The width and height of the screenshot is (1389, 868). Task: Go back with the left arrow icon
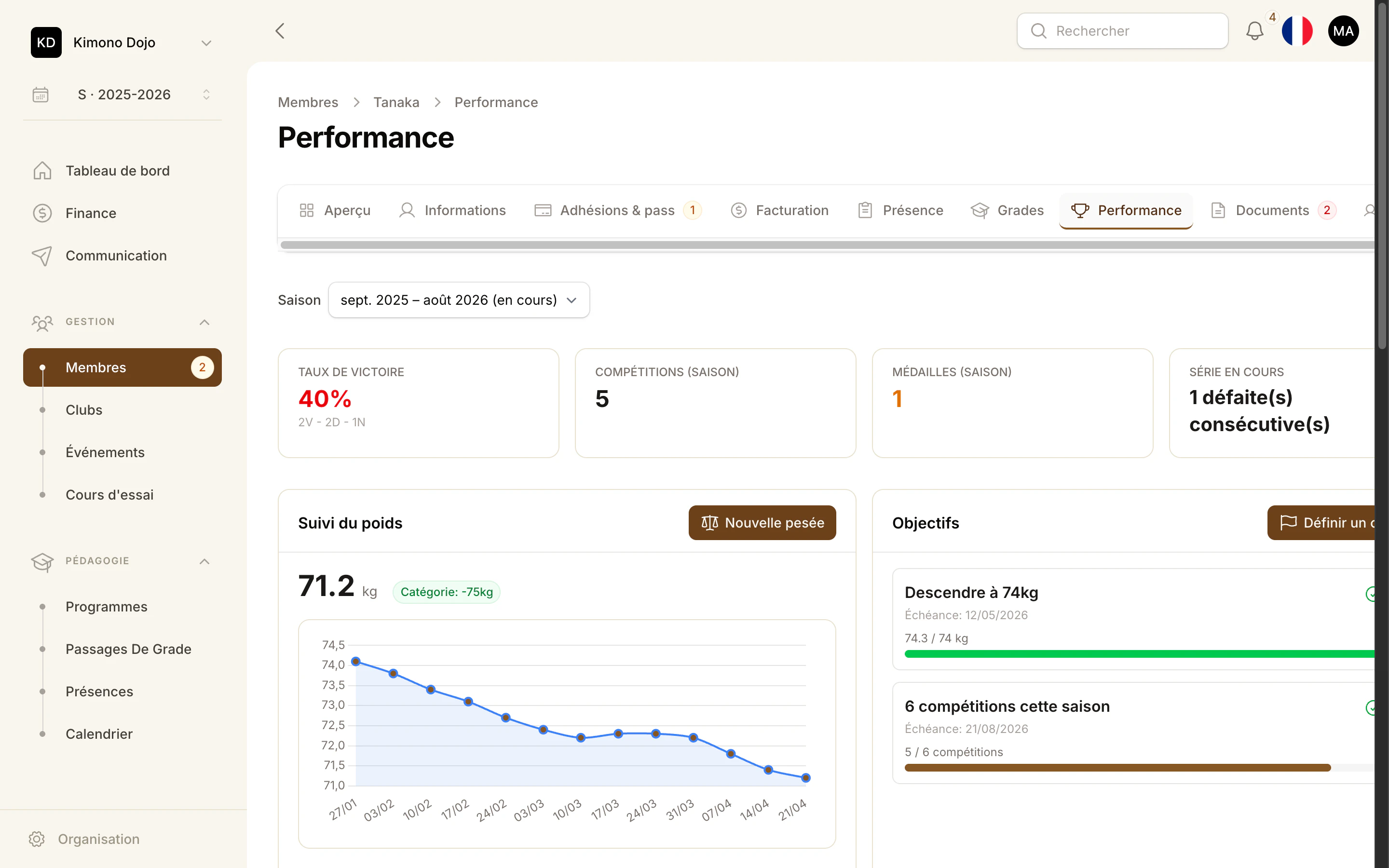(280, 31)
